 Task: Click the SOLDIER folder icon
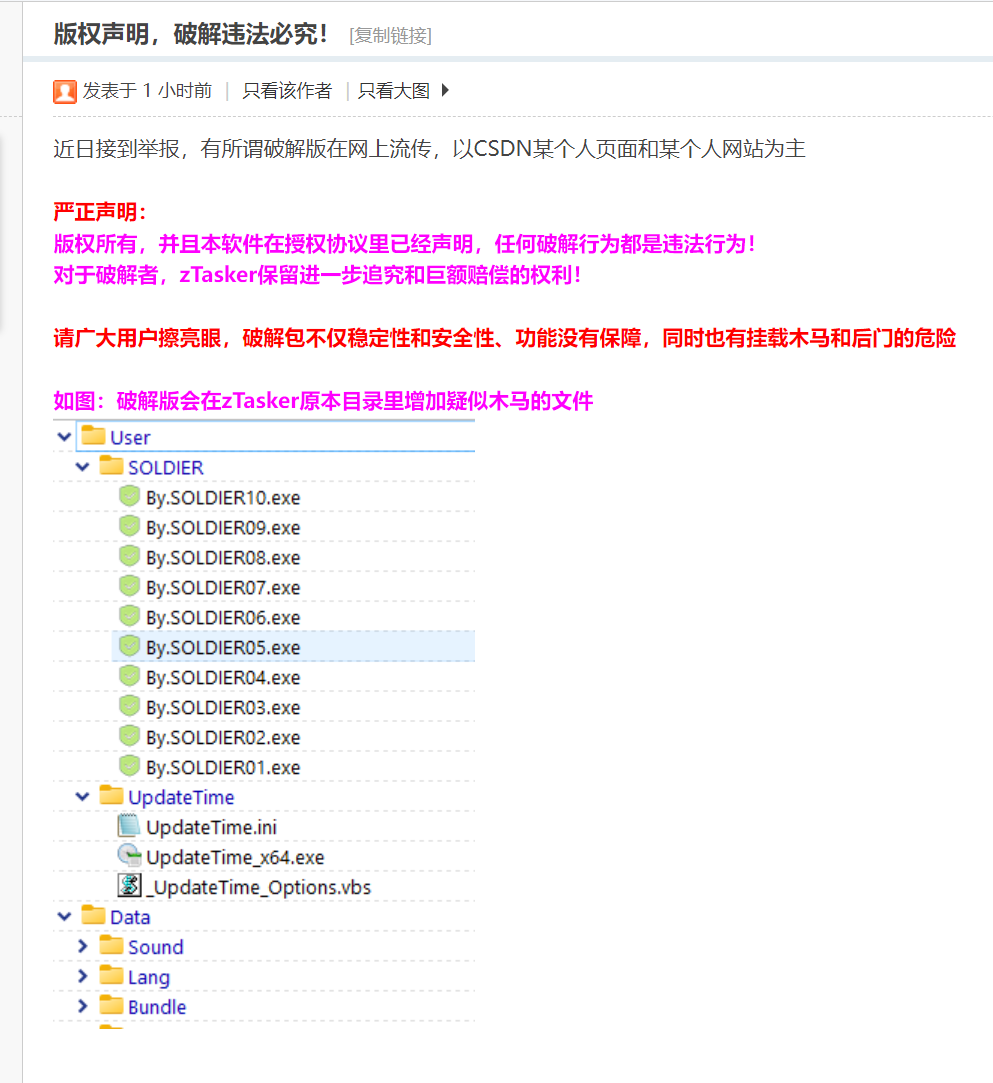click(111, 466)
